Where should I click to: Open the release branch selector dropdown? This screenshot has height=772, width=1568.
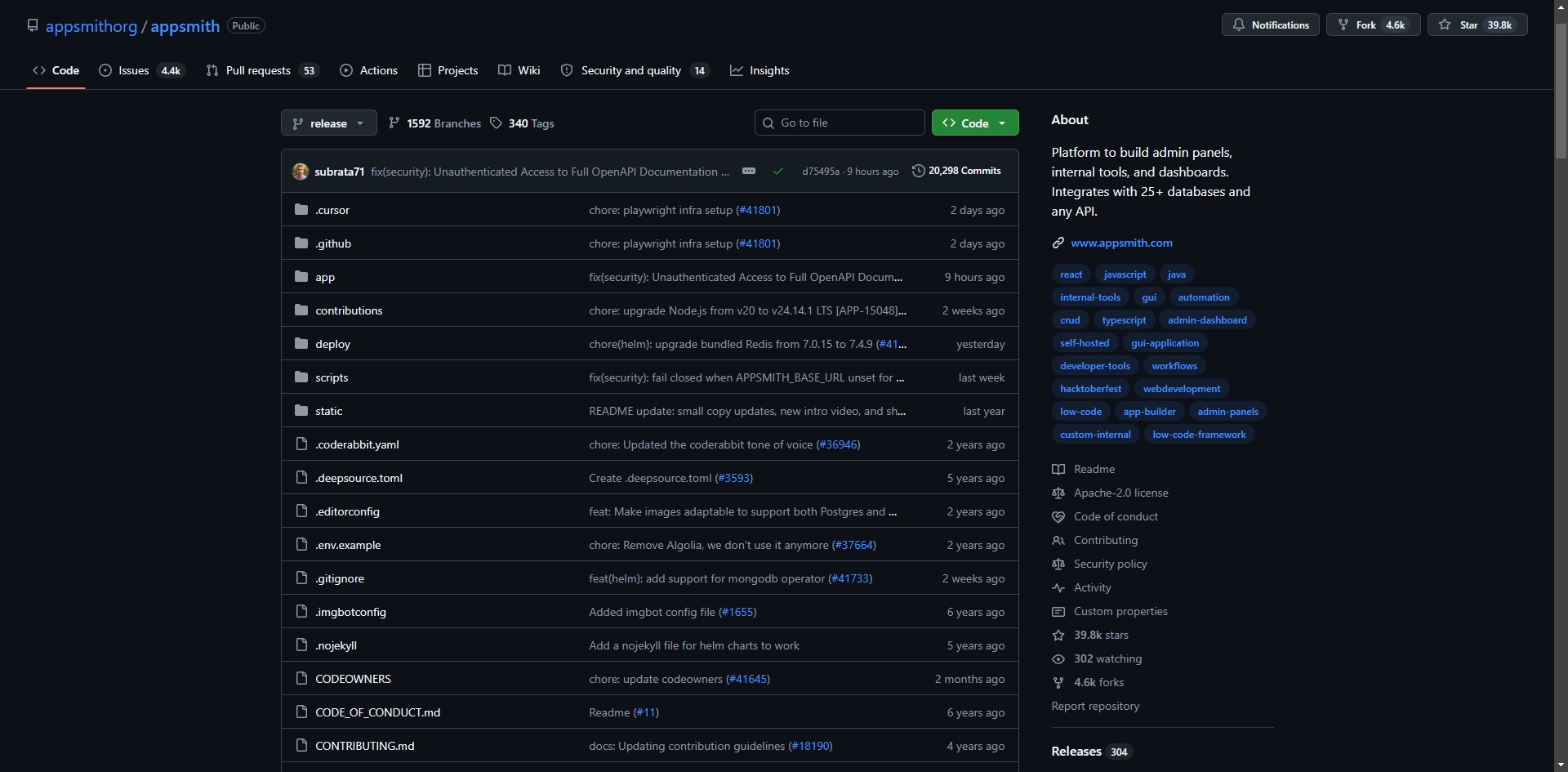tap(329, 123)
